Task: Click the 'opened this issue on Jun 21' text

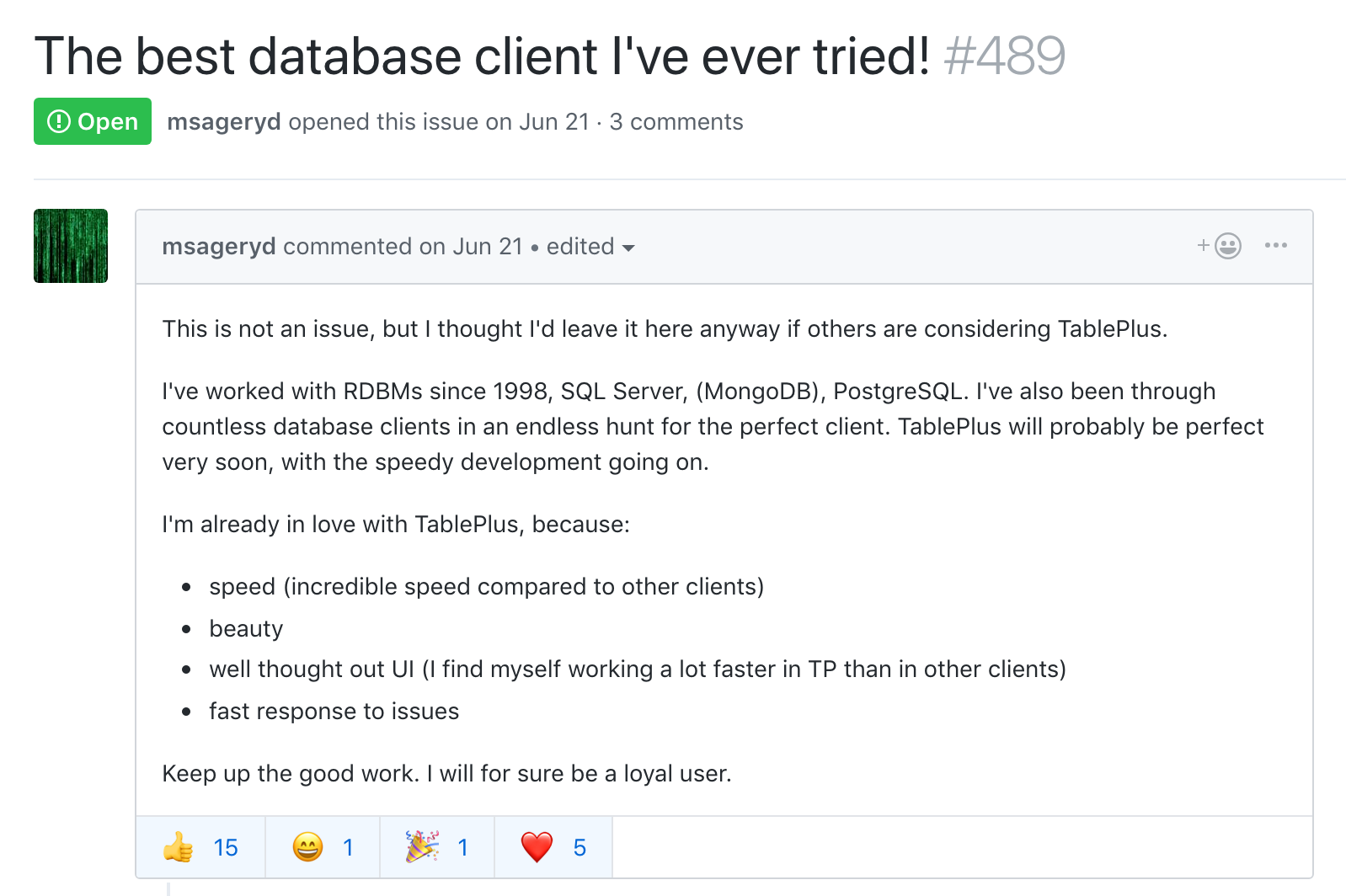Action: 438,122
